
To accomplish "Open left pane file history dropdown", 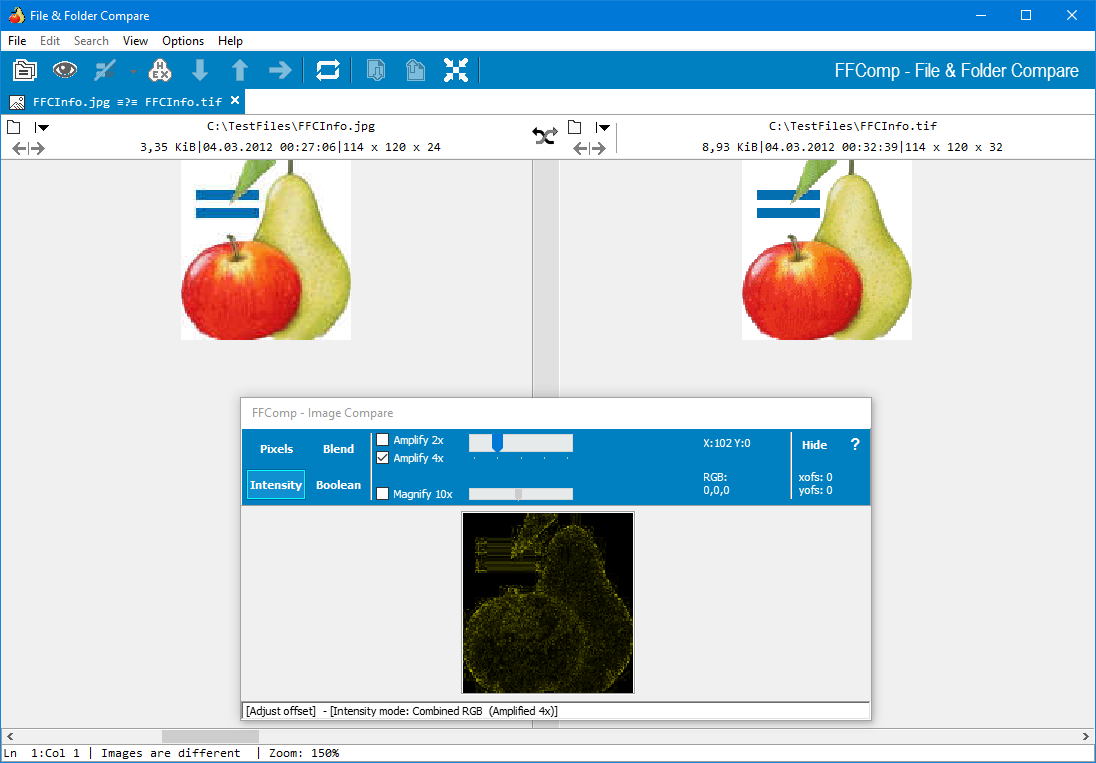I will [x=42, y=127].
